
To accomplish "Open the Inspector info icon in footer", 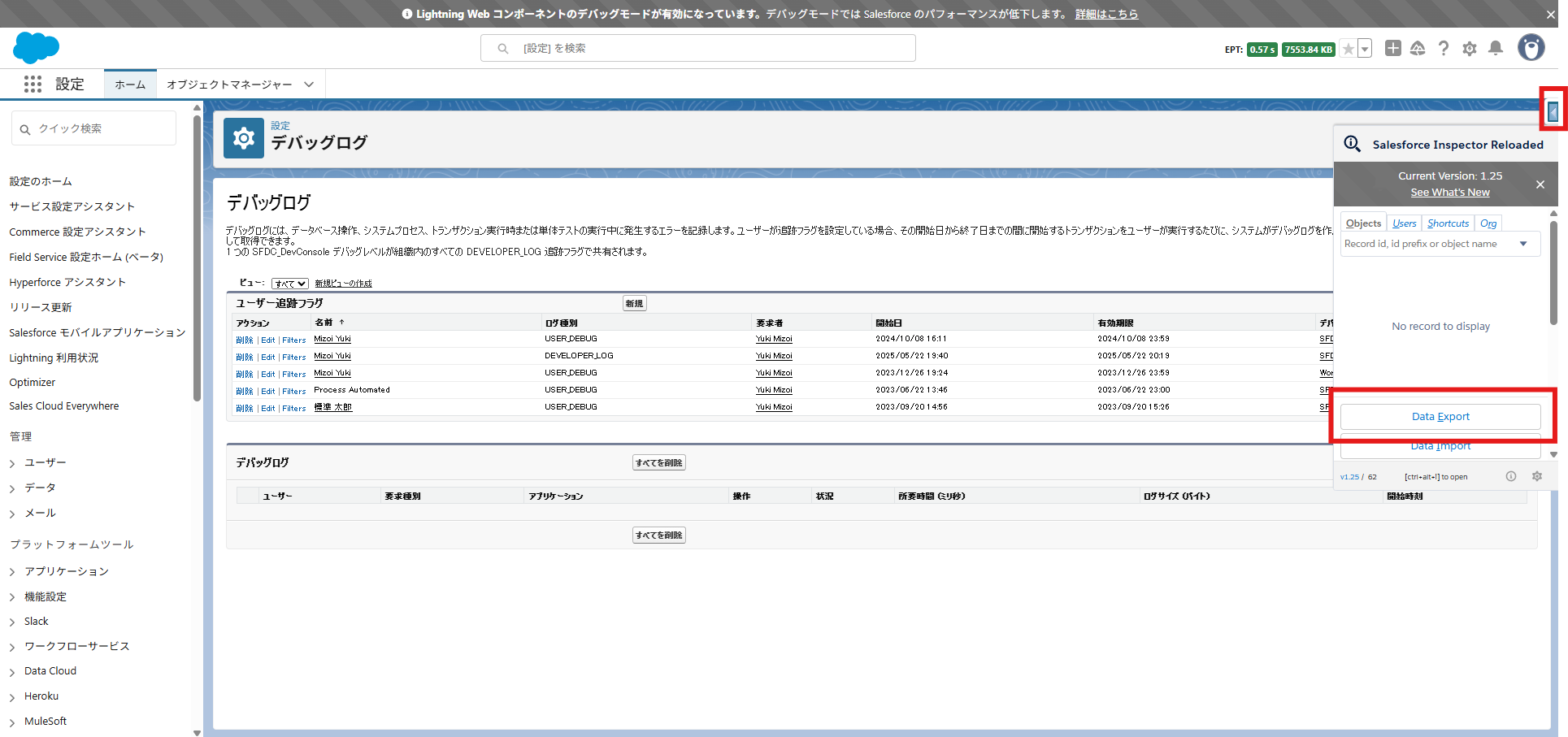I will (x=1511, y=476).
